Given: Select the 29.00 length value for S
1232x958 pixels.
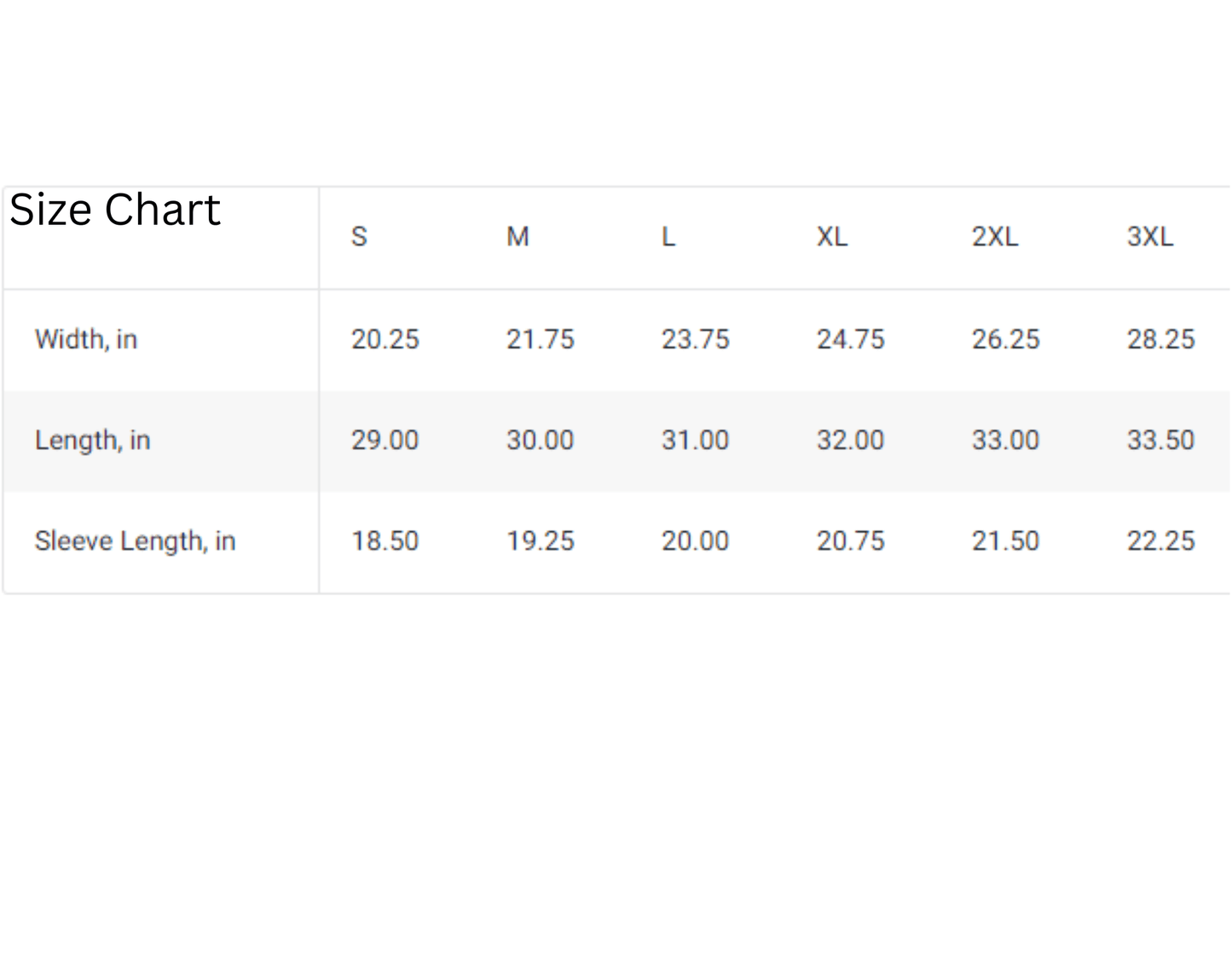Looking at the screenshot, I should tap(385, 440).
